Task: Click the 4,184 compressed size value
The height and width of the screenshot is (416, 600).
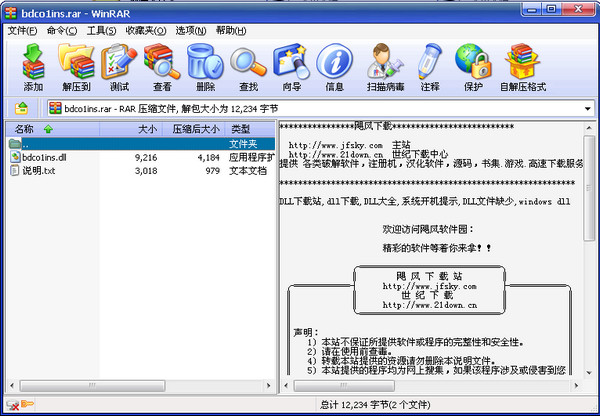Action: tap(209, 157)
